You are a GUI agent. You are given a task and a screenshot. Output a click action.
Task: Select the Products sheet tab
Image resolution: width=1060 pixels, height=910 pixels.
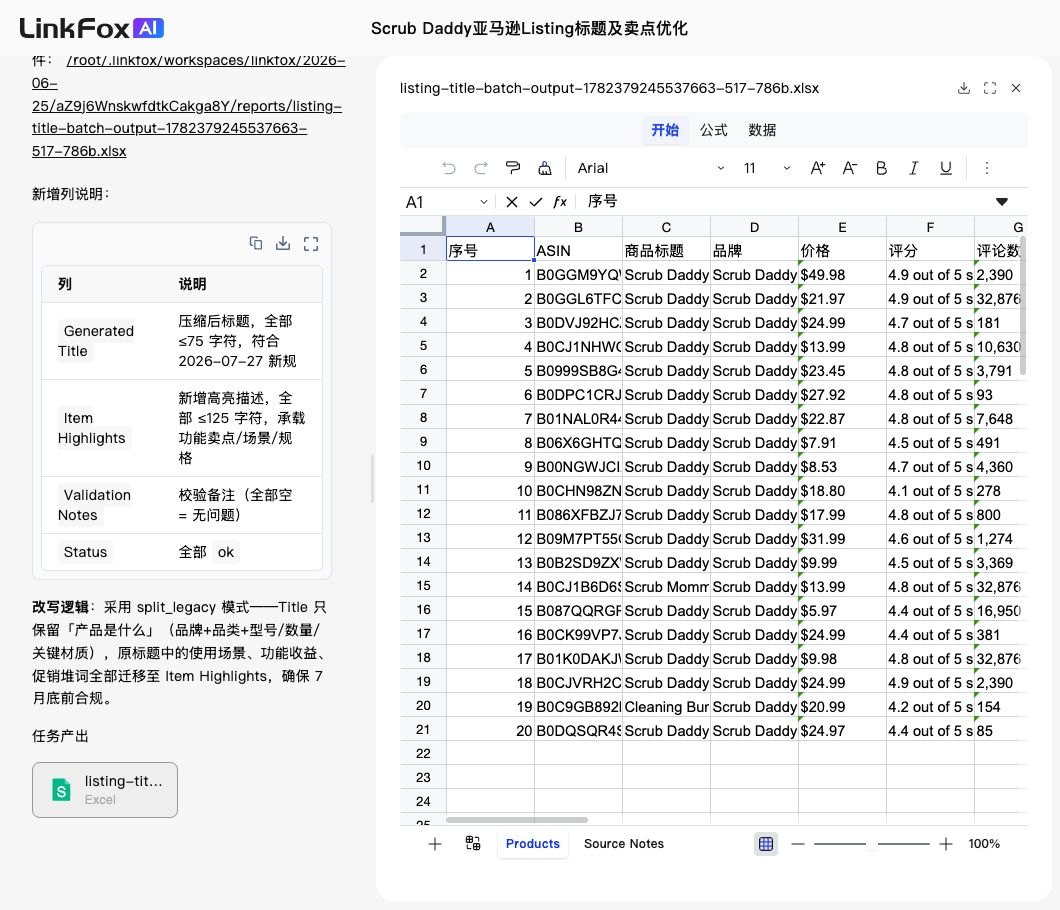coord(533,843)
